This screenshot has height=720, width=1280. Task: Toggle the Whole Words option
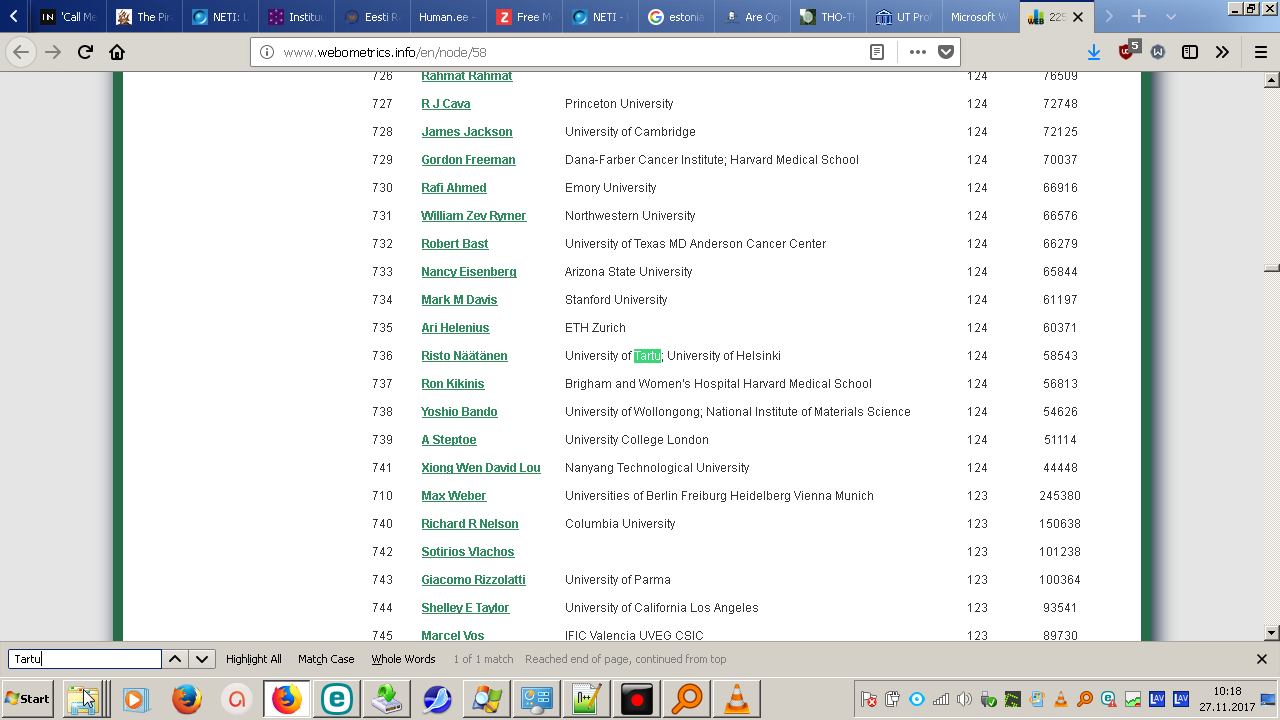click(404, 659)
